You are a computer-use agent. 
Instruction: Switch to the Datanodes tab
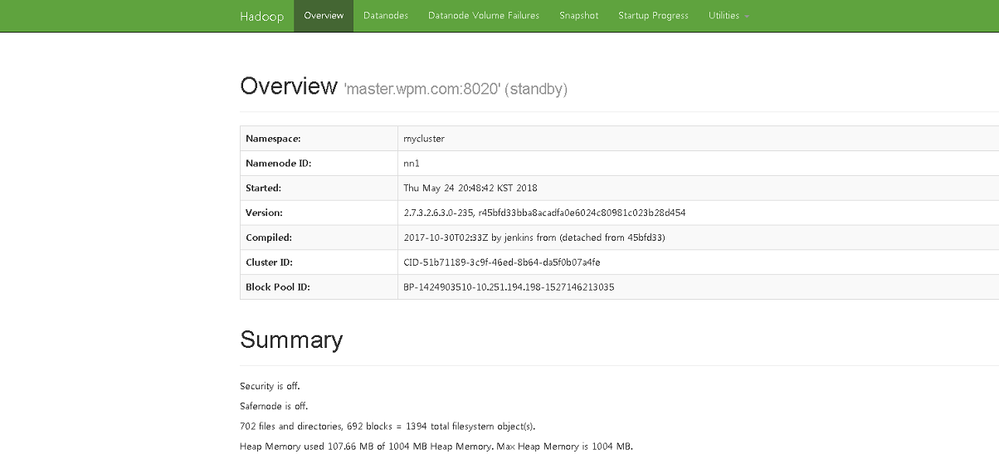click(385, 16)
